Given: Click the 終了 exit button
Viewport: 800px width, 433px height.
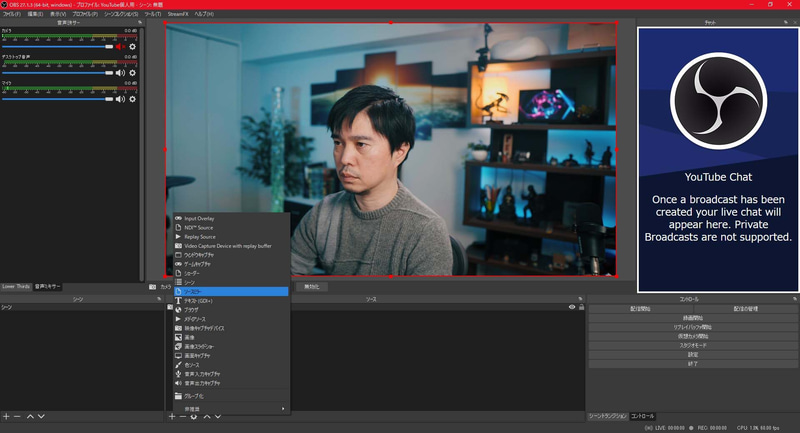Looking at the screenshot, I should coord(693,364).
